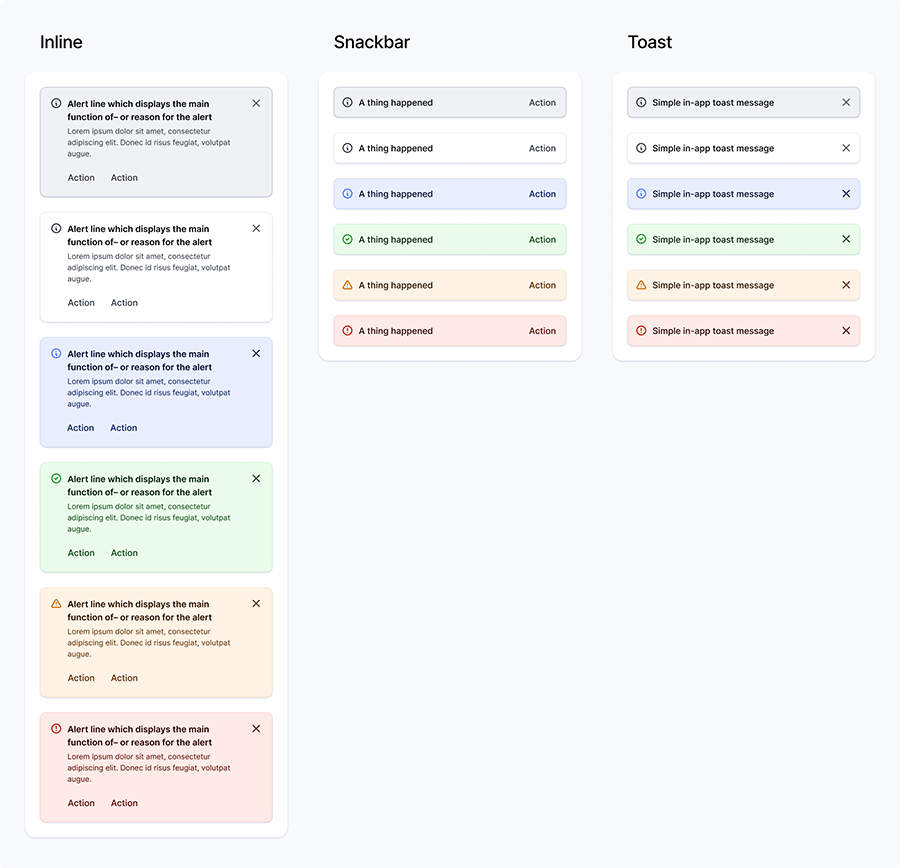Click second Action in red inline alert
The width and height of the screenshot is (900, 868).
coord(124,803)
